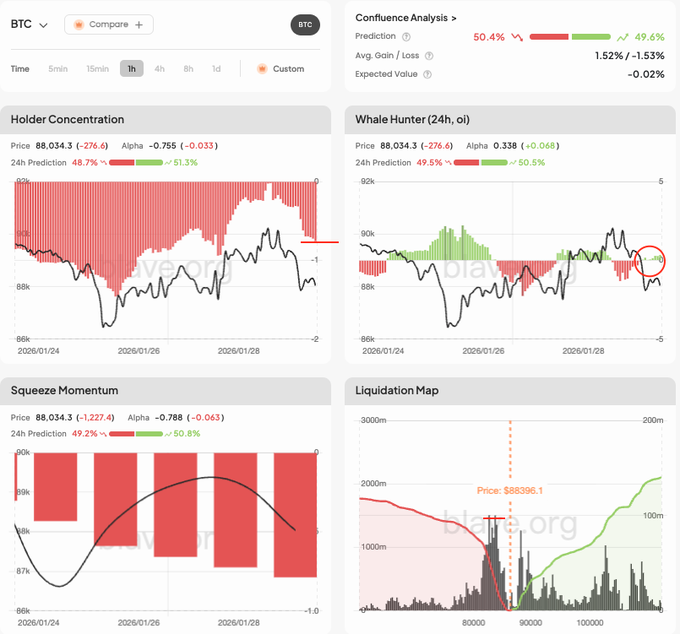Viewport: 680px width, 634px height.
Task: Click the 50.8% bullish value in Squeeze Momentum
Action: [x=187, y=434]
